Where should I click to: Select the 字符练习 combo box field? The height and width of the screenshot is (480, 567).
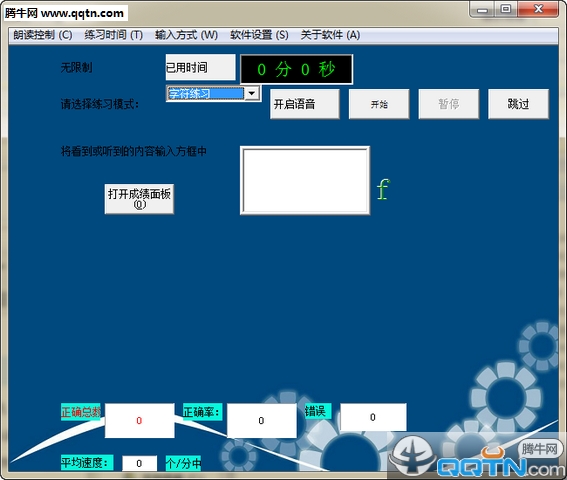click(x=205, y=94)
